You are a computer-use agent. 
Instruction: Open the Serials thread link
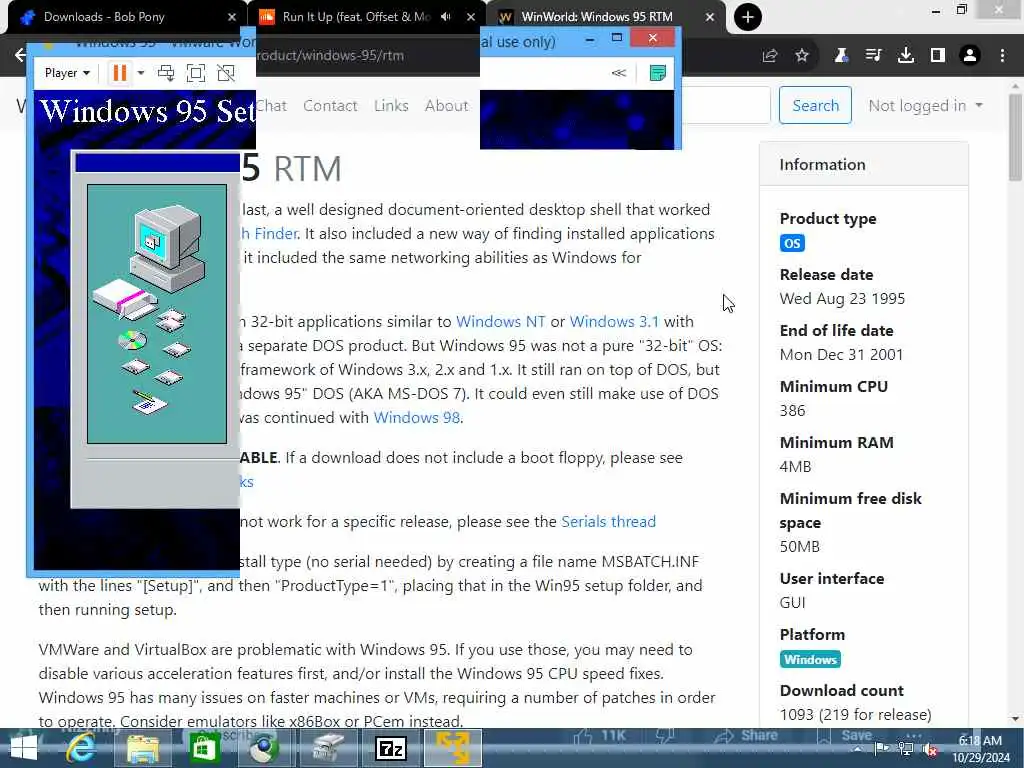(x=608, y=522)
